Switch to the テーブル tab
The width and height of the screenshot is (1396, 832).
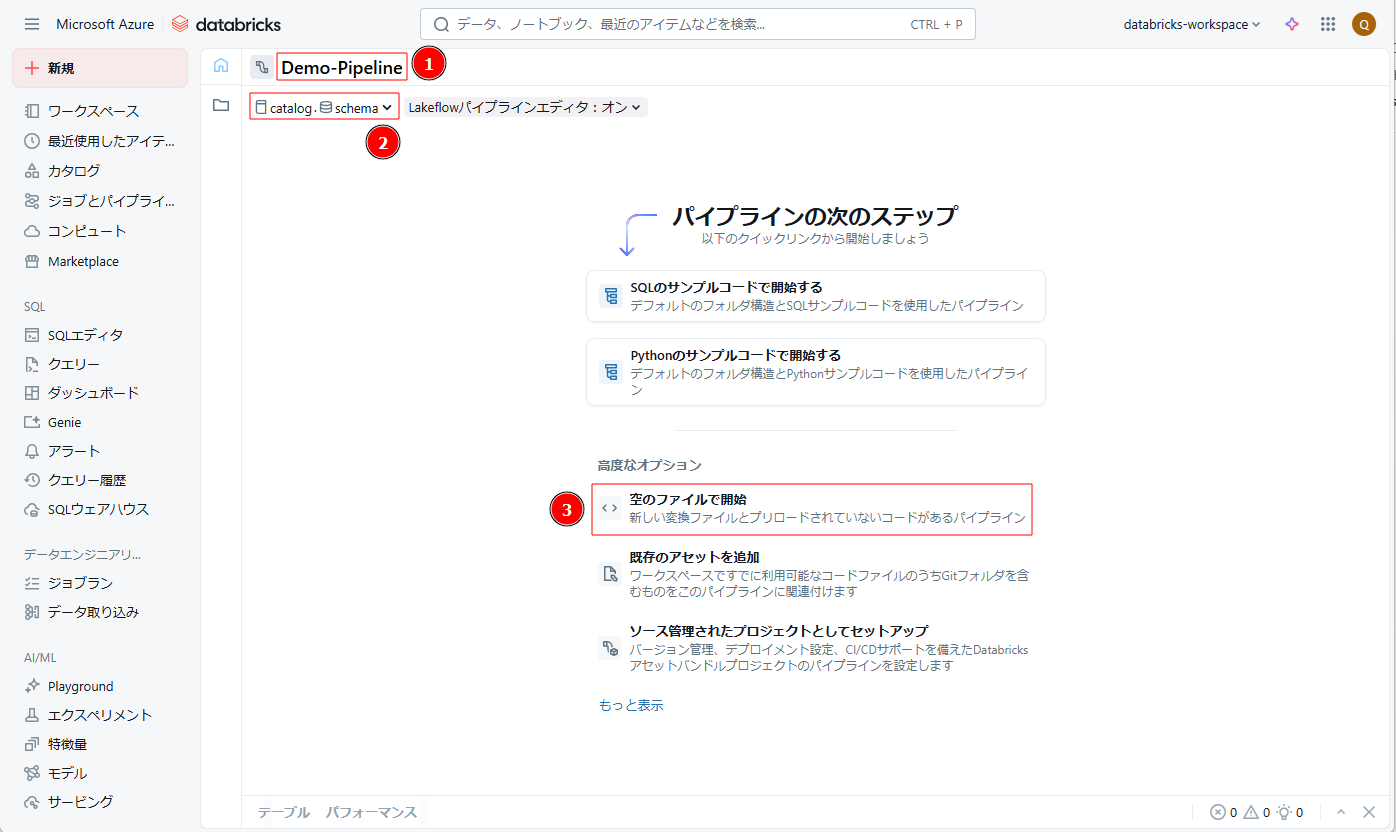[284, 813]
